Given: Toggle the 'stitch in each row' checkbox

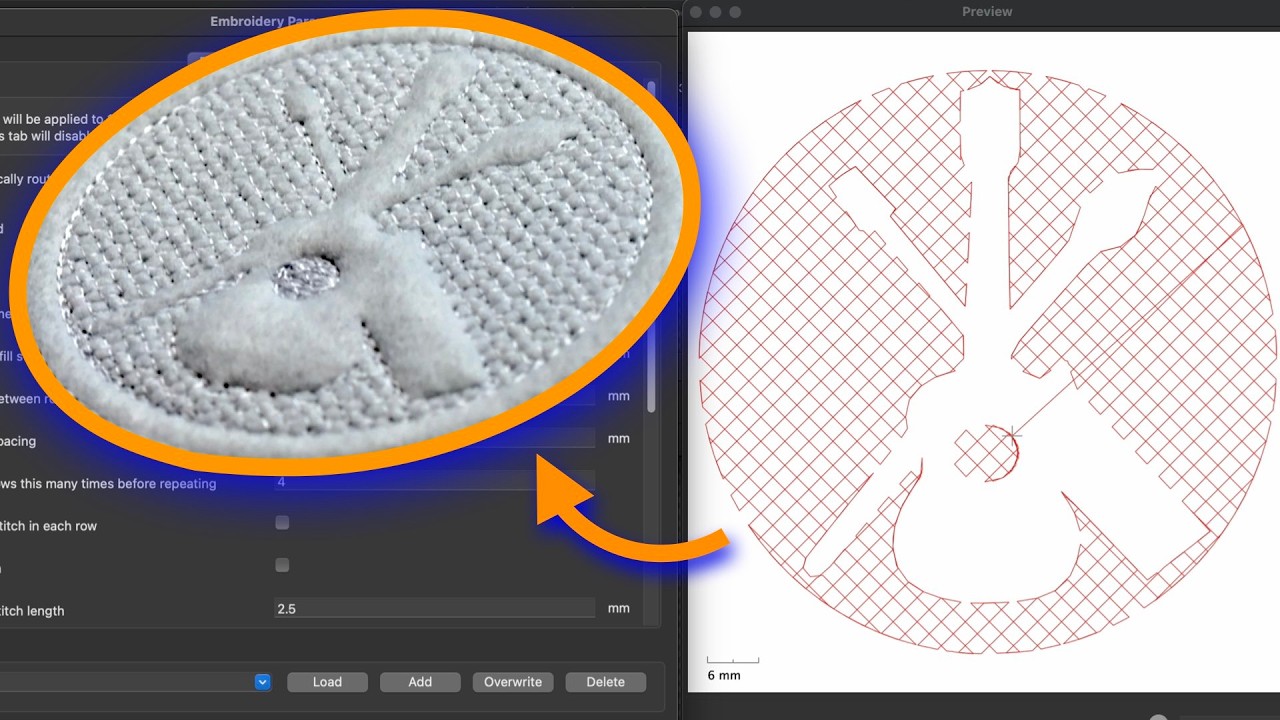Looking at the screenshot, I should [x=282, y=523].
